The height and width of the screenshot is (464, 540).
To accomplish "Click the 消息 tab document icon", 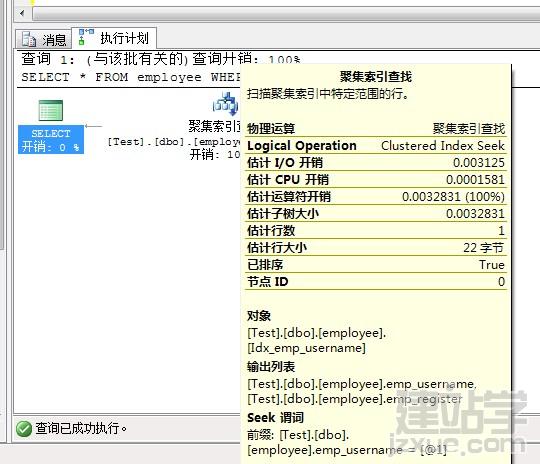I will [29, 39].
